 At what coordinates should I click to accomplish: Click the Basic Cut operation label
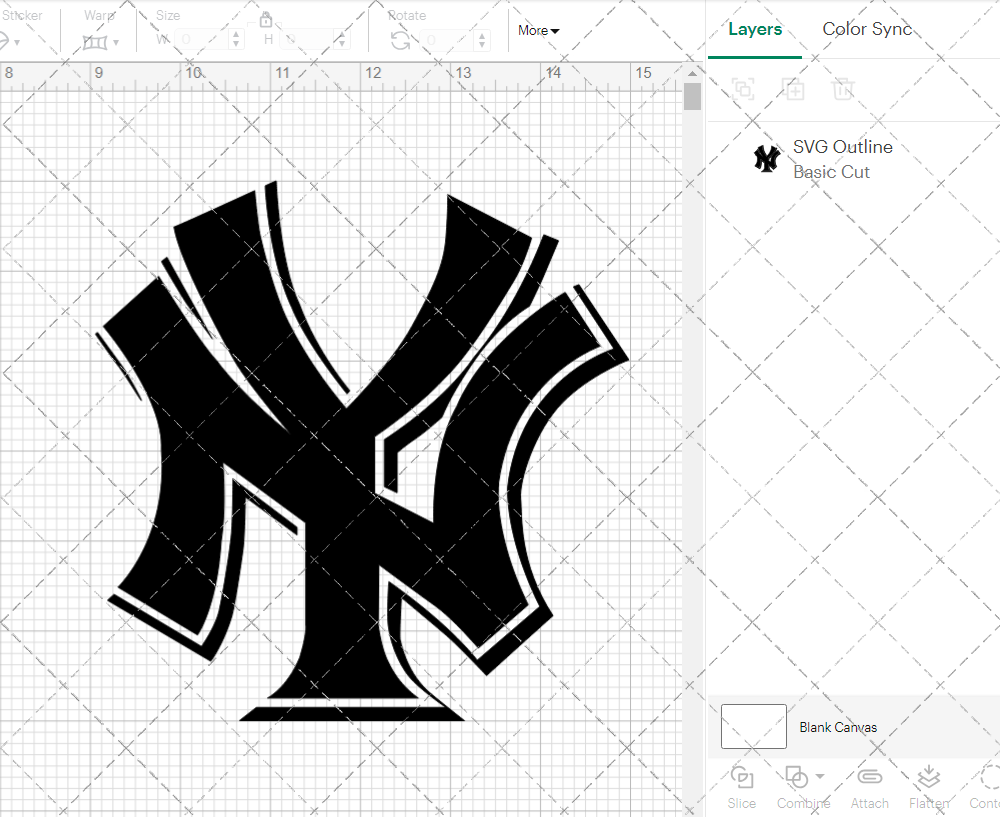click(831, 172)
